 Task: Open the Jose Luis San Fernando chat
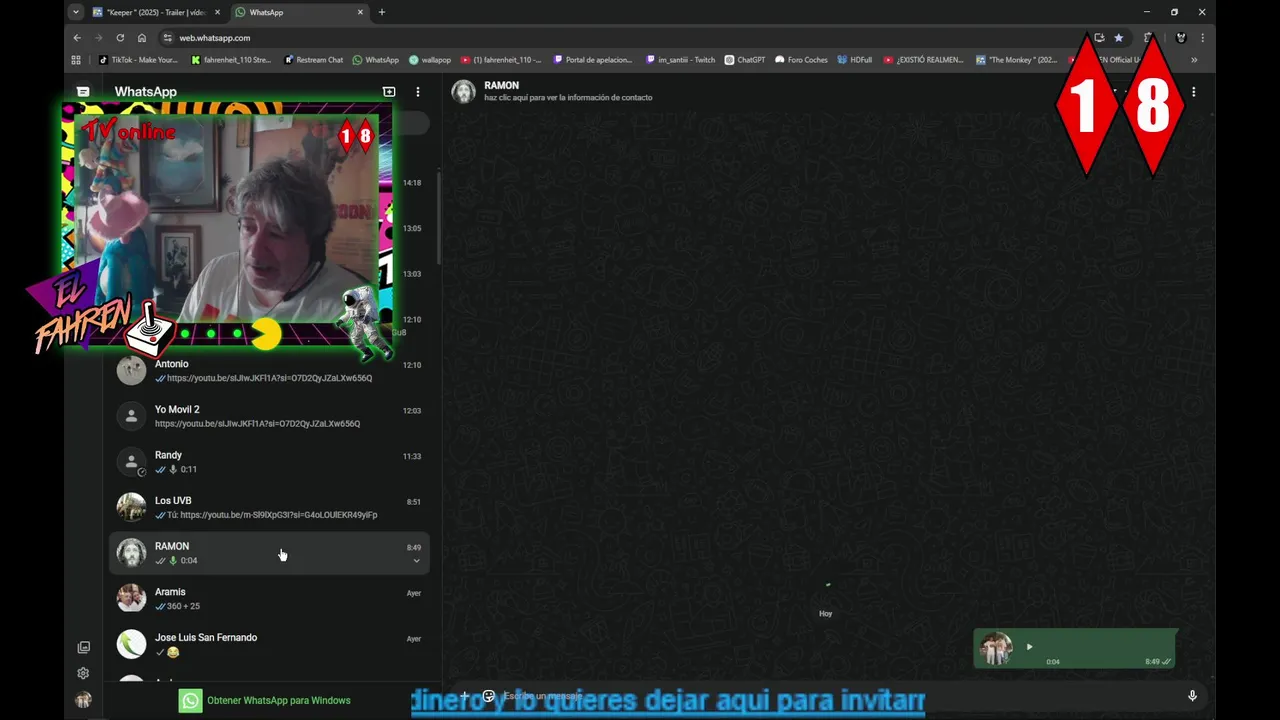click(x=269, y=644)
